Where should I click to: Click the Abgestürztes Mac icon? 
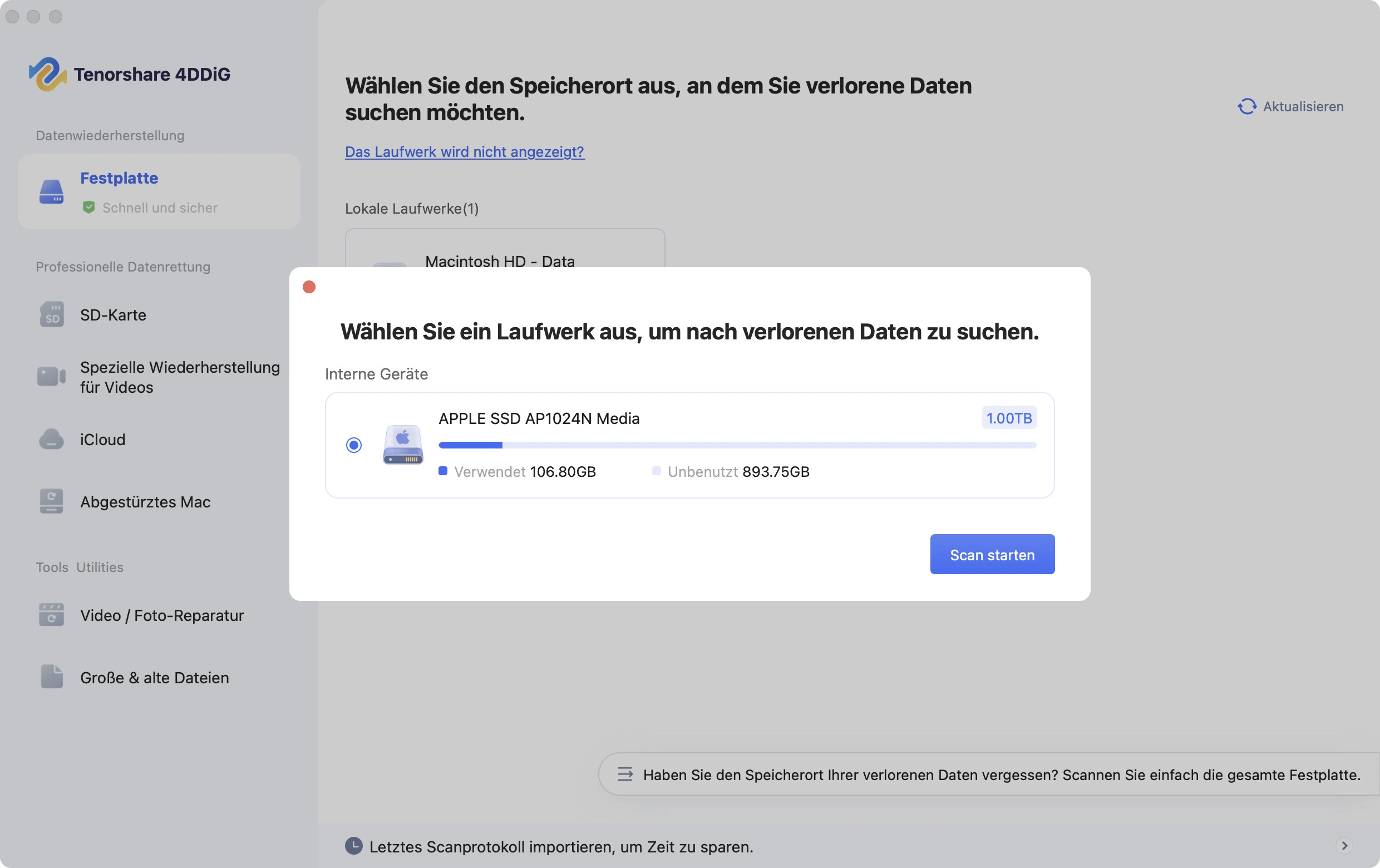[52, 501]
